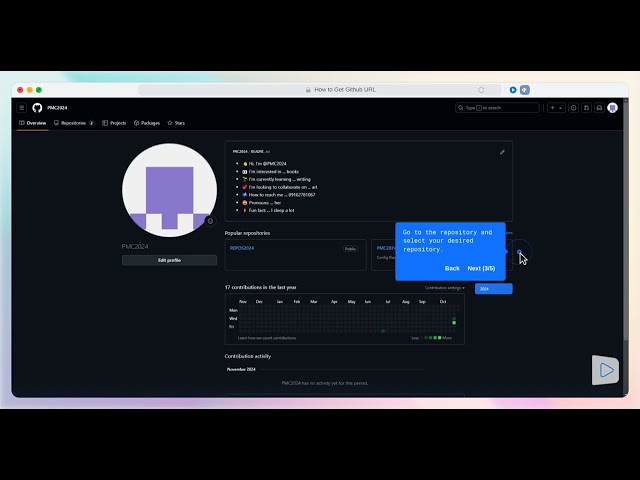Open the PMC2024 account name in the header
This screenshot has width=640, height=480.
[x=57, y=108]
